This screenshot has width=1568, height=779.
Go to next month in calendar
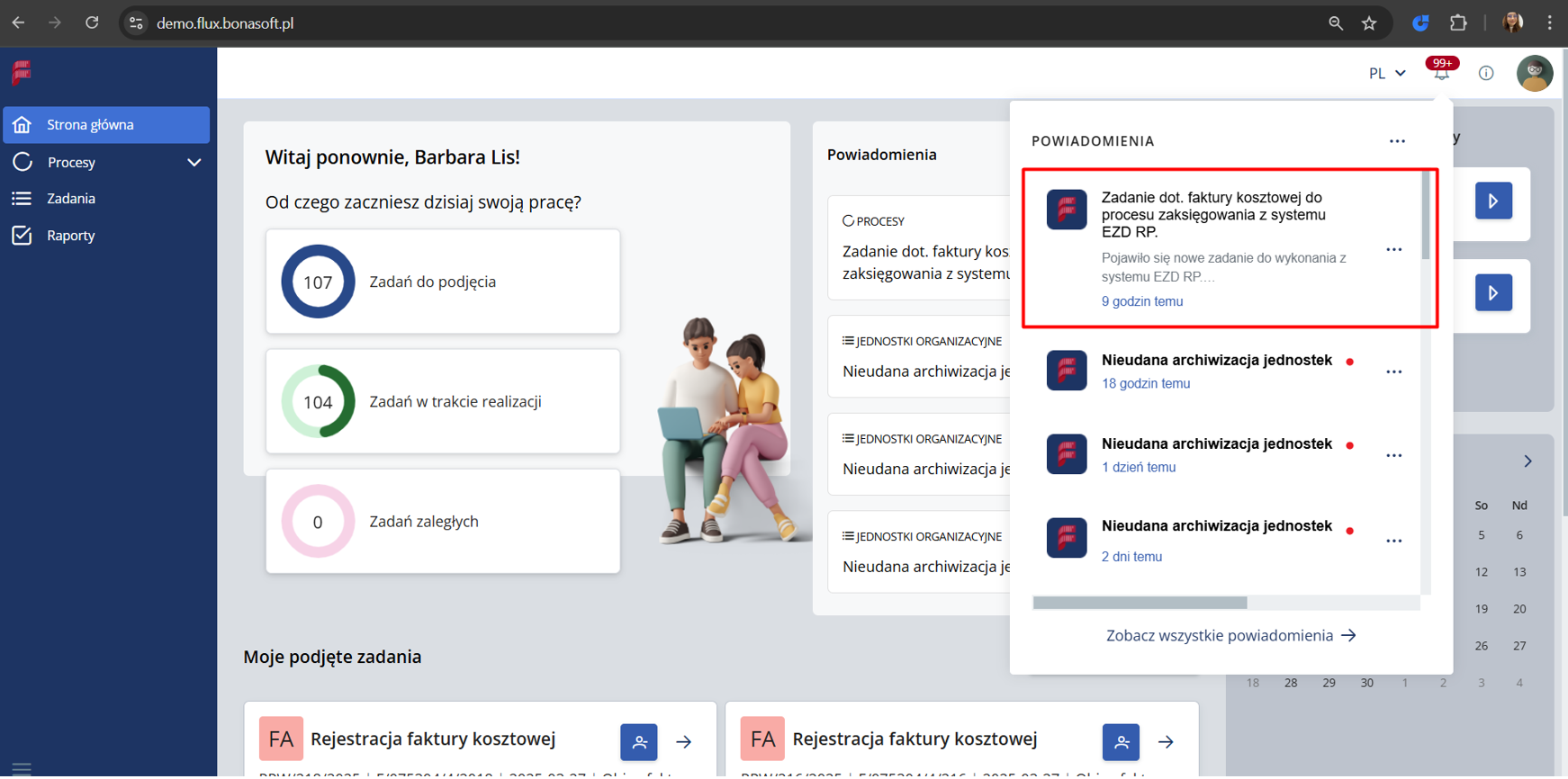1527,461
